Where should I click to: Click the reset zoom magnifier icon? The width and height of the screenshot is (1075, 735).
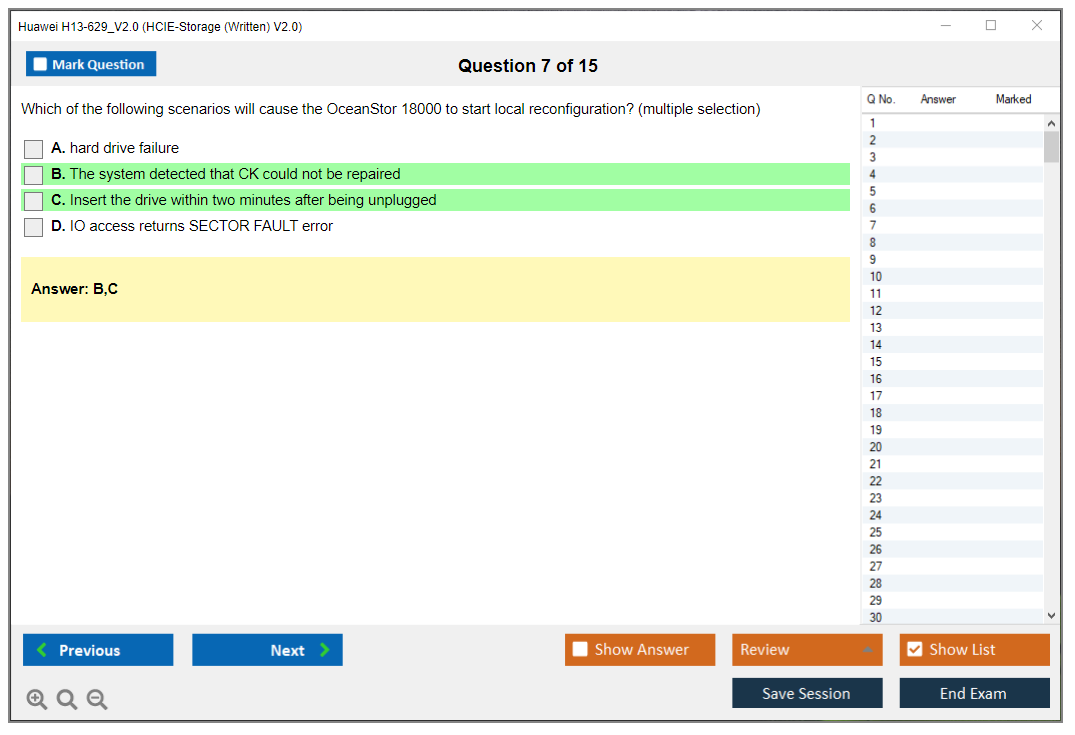pyautogui.click(x=67, y=700)
